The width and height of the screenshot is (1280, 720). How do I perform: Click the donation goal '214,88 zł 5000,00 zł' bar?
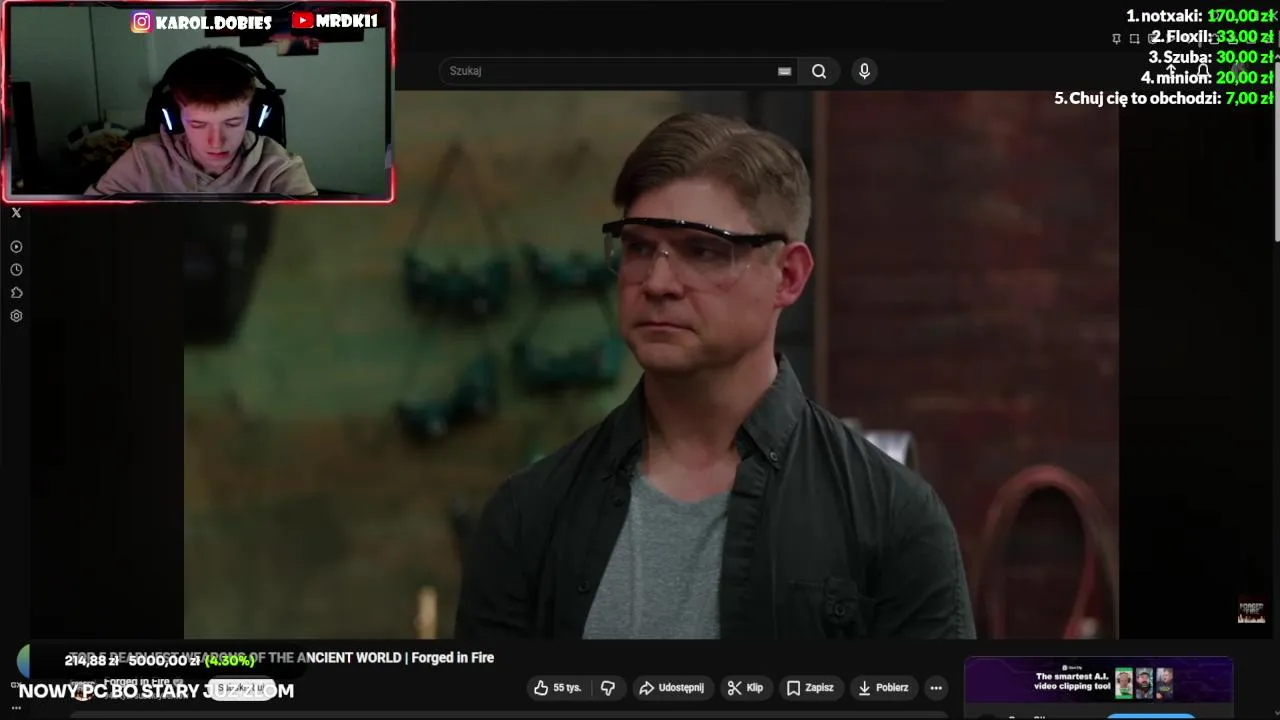point(160,660)
